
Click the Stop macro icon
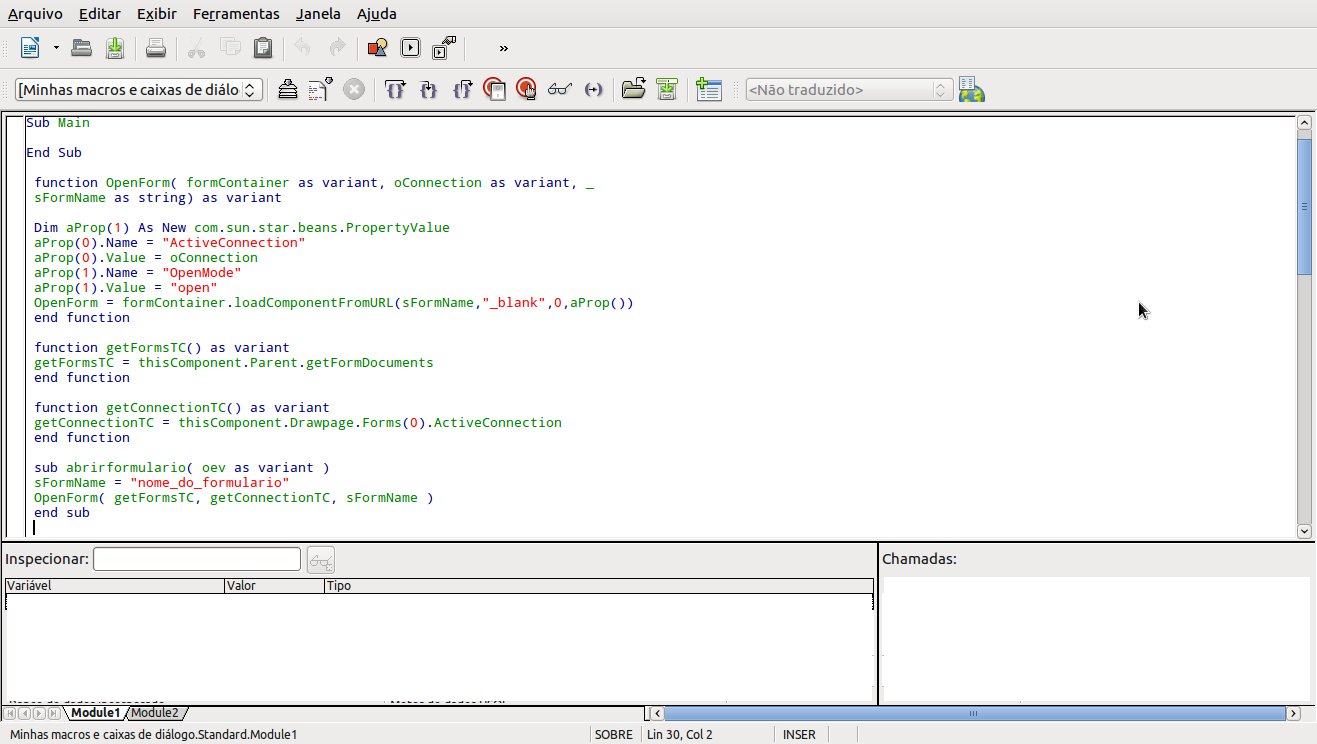(x=354, y=89)
